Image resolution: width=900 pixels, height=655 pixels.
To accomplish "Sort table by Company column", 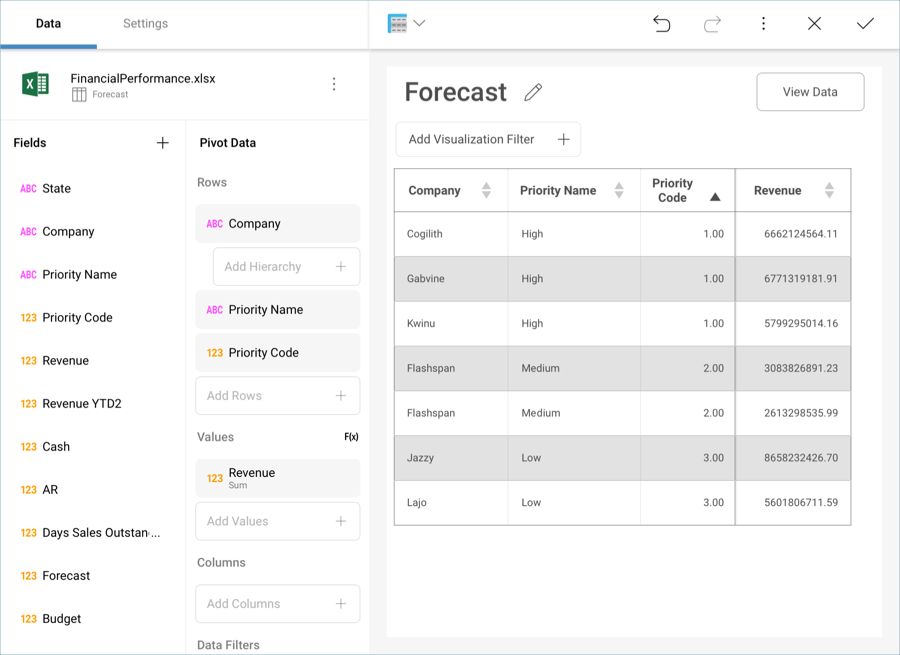I will [486, 191].
